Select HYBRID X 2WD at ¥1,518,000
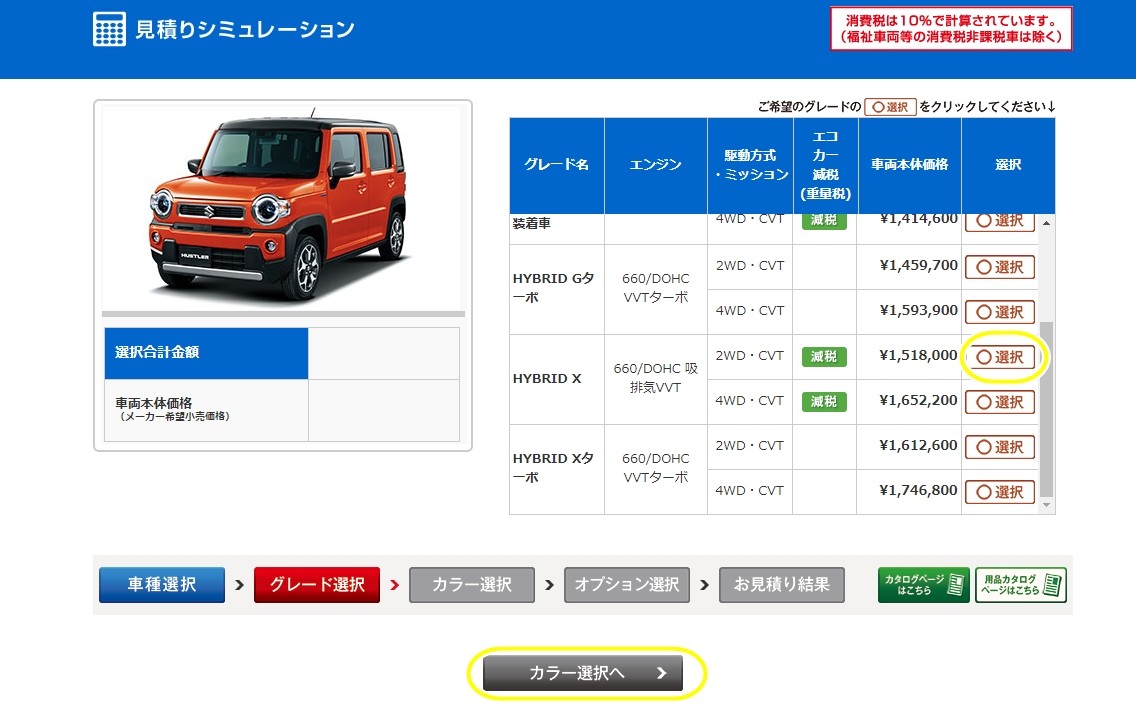Image resolution: width=1136 pixels, height=709 pixels. tap(1000, 357)
